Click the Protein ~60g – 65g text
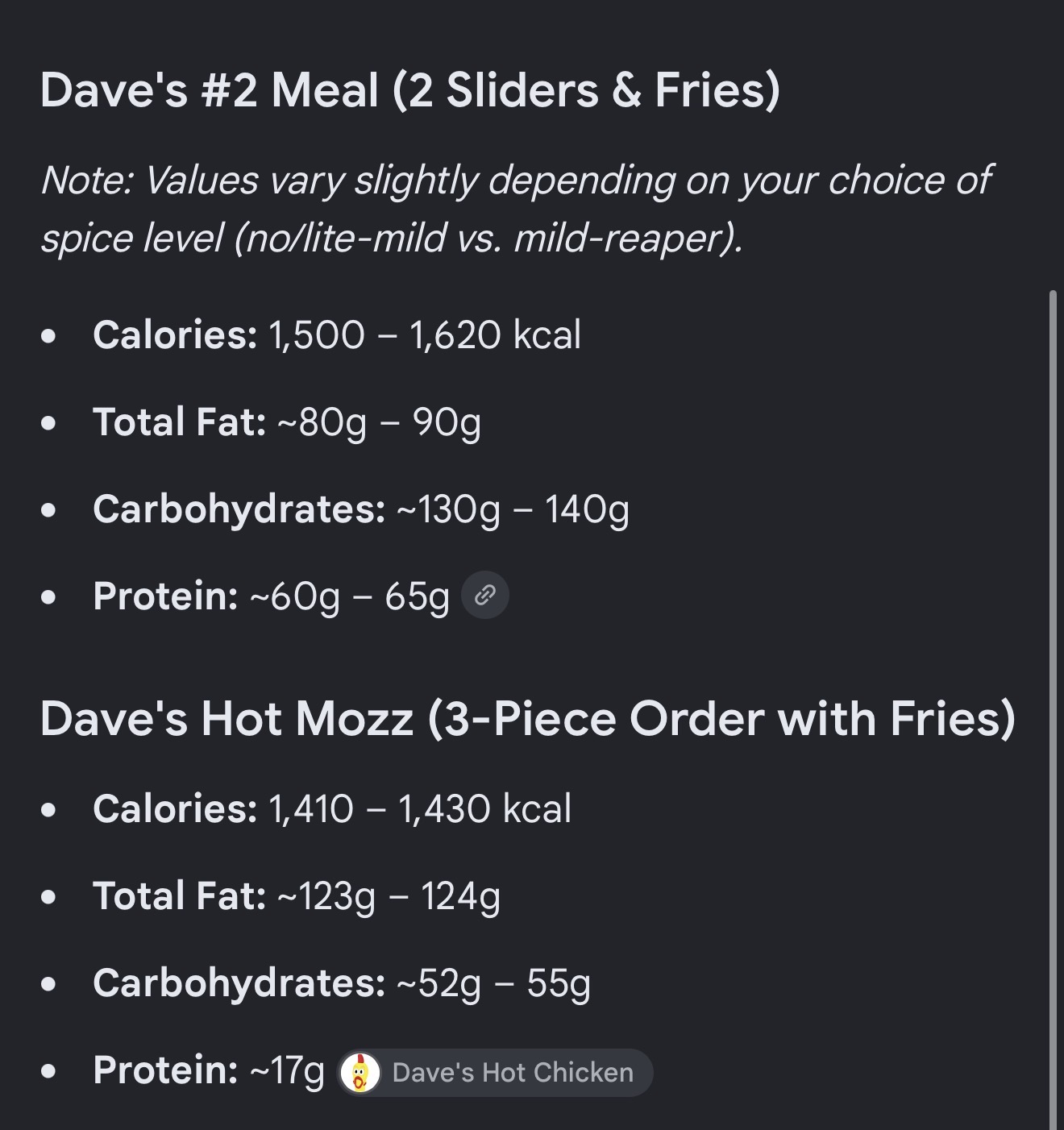1064x1130 pixels. tap(271, 596)
